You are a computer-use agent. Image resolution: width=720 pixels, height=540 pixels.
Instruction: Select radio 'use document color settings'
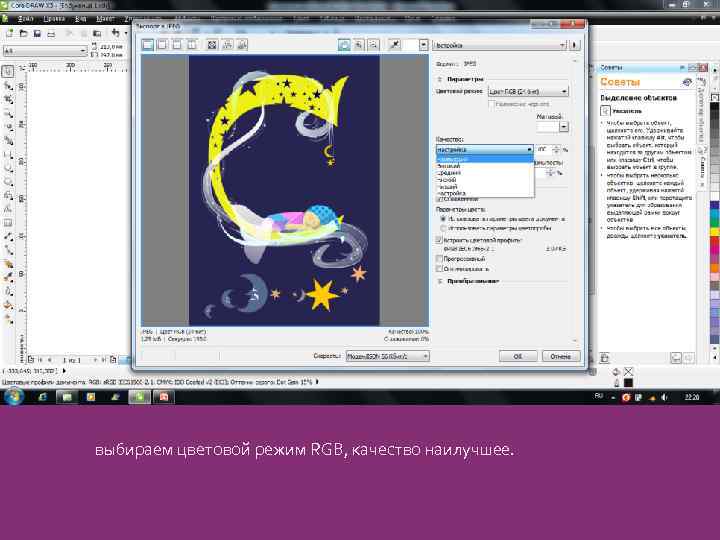pyautogui.click(x=443, y=219)
